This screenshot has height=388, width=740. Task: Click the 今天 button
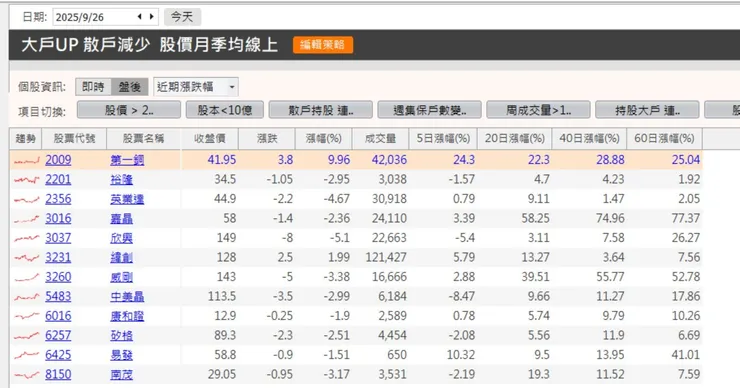(x=182, y=17)
